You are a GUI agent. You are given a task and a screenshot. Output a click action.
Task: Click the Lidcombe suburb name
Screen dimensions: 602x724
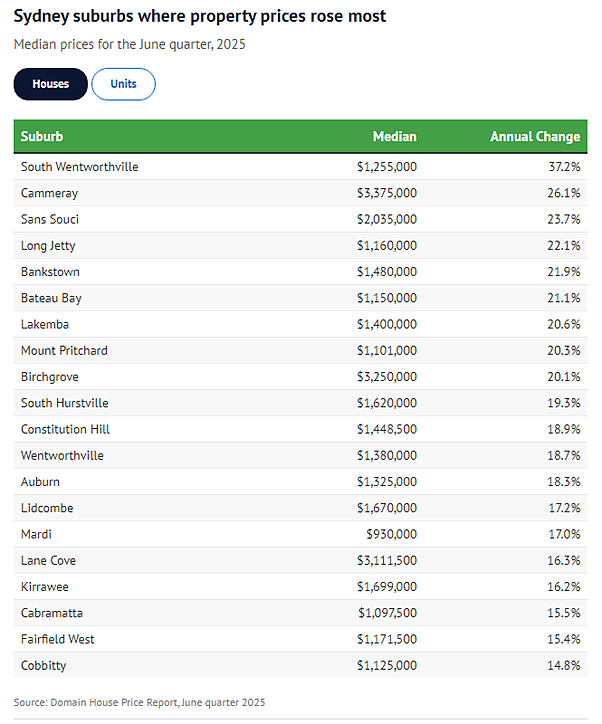pos(47,508)
